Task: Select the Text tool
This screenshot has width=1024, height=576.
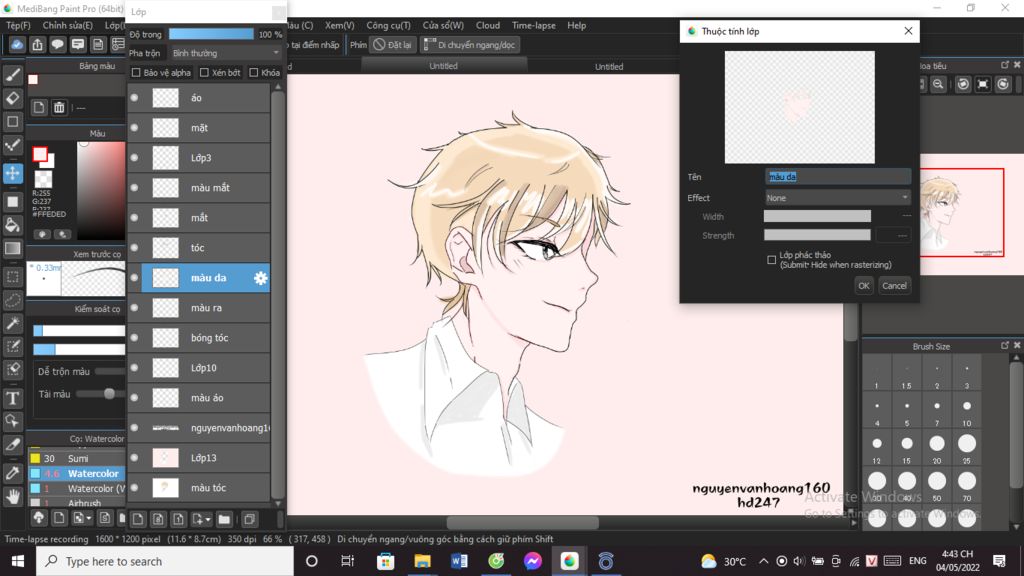Action: click(x=12, y=398)
